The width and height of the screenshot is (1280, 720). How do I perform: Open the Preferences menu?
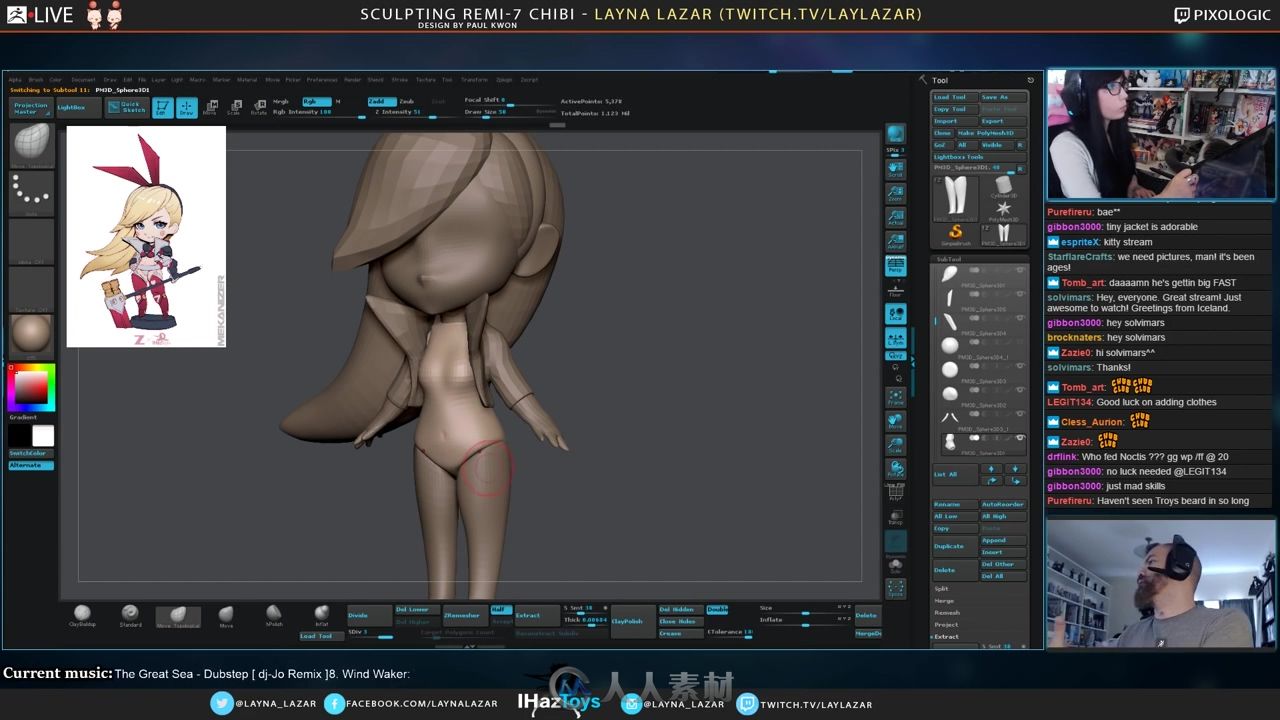pos(322,80)
